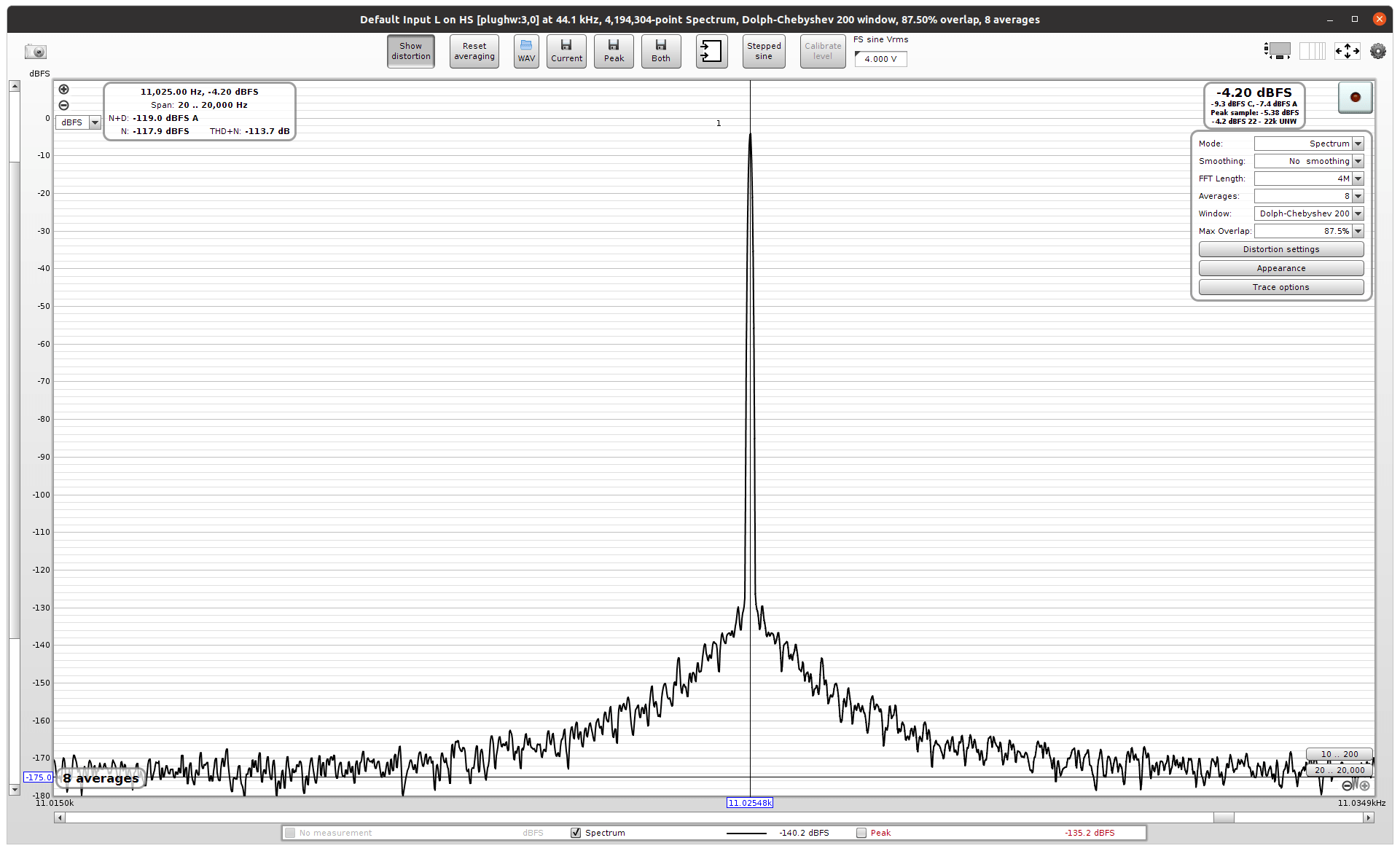This screenshot has height=851, width=1400.
Task: Click horizontal scrollbar left arrow
Action: pos(60,817)
